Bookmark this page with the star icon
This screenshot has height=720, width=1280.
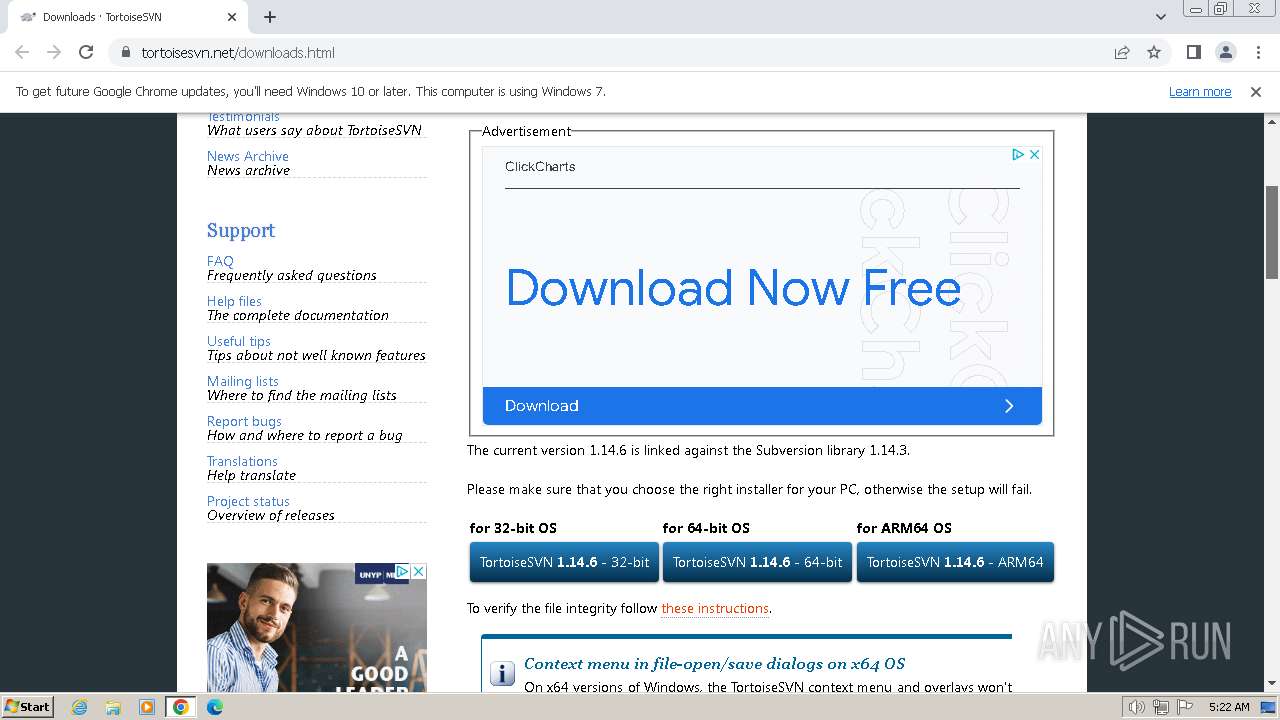point(1154,52)
